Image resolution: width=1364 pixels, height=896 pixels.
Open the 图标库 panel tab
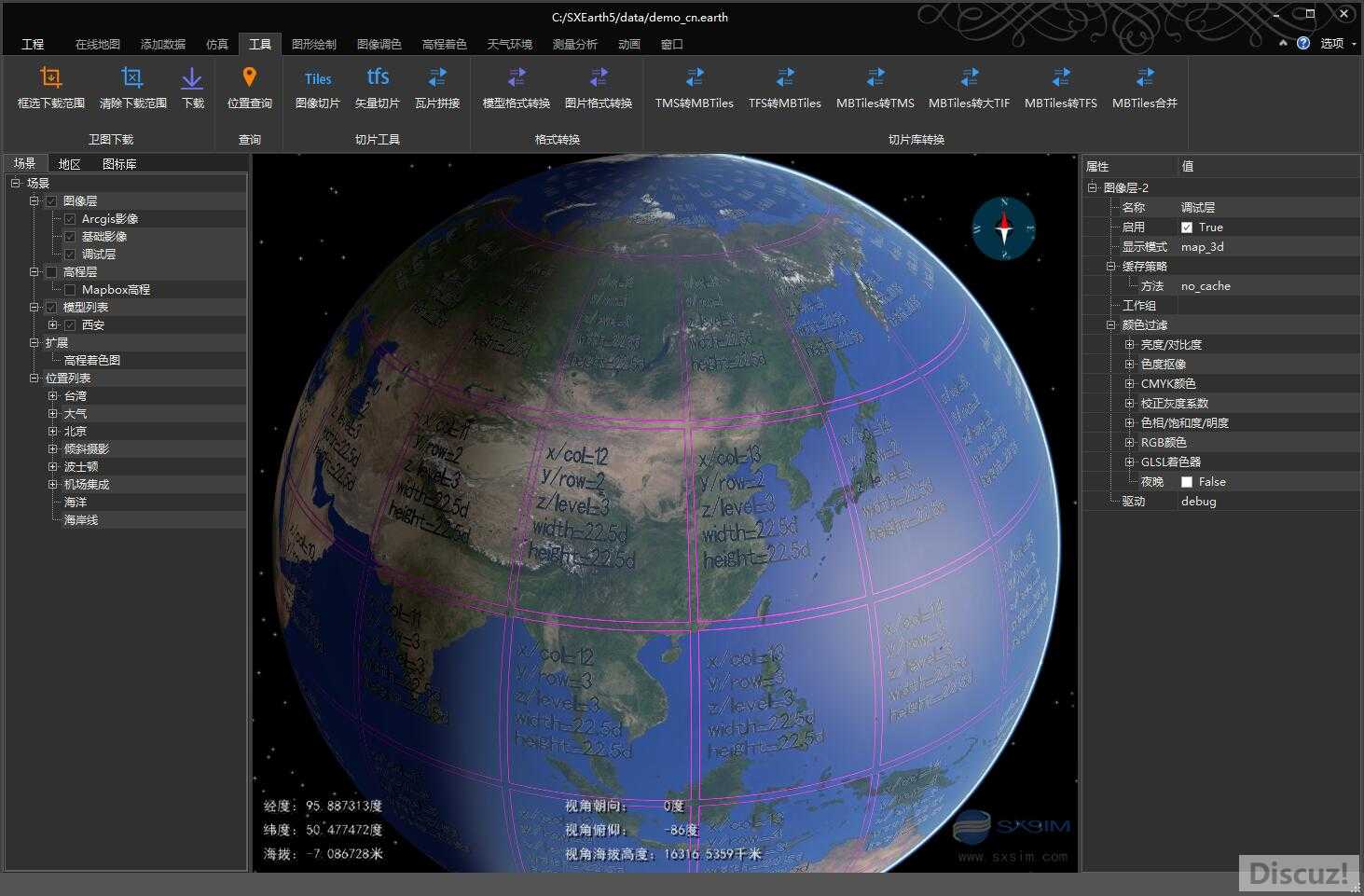(x=119, y=164)
